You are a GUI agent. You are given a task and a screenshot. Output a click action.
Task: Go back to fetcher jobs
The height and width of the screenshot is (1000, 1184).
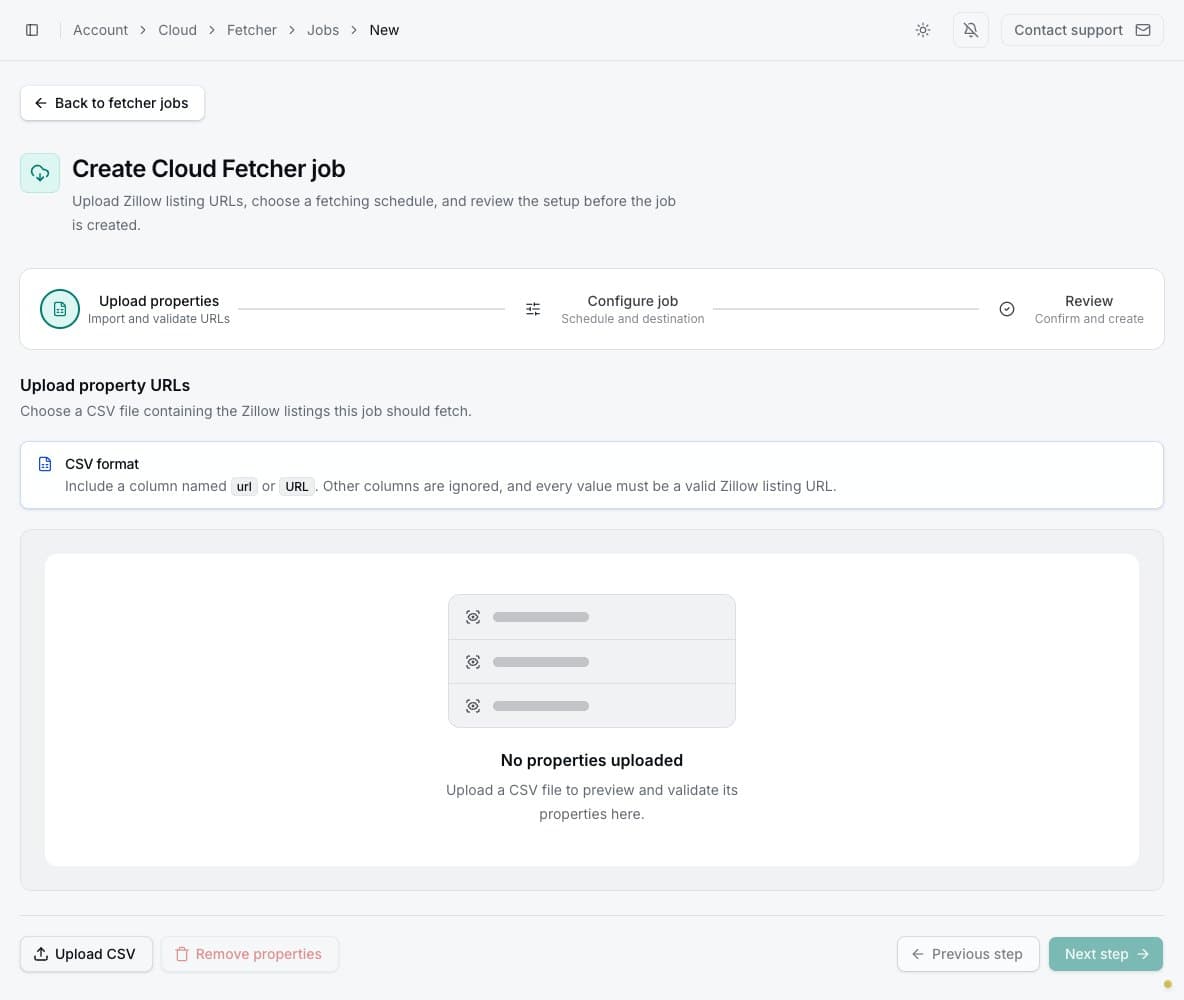113,103
